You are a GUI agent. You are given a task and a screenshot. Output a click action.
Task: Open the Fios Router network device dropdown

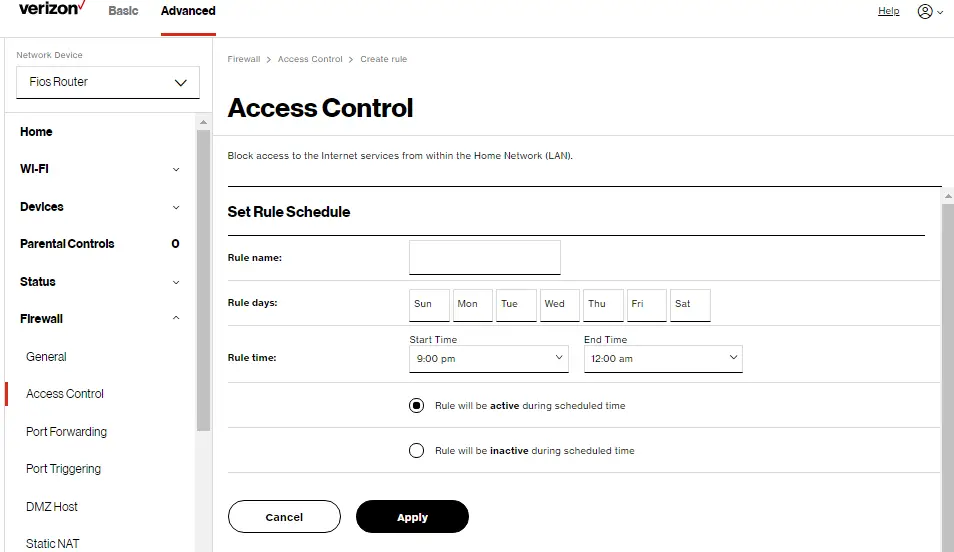(x=108, y=82)
